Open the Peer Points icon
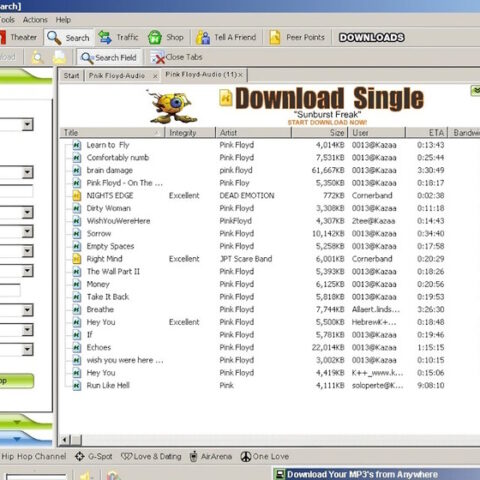 tap(275, 37)
